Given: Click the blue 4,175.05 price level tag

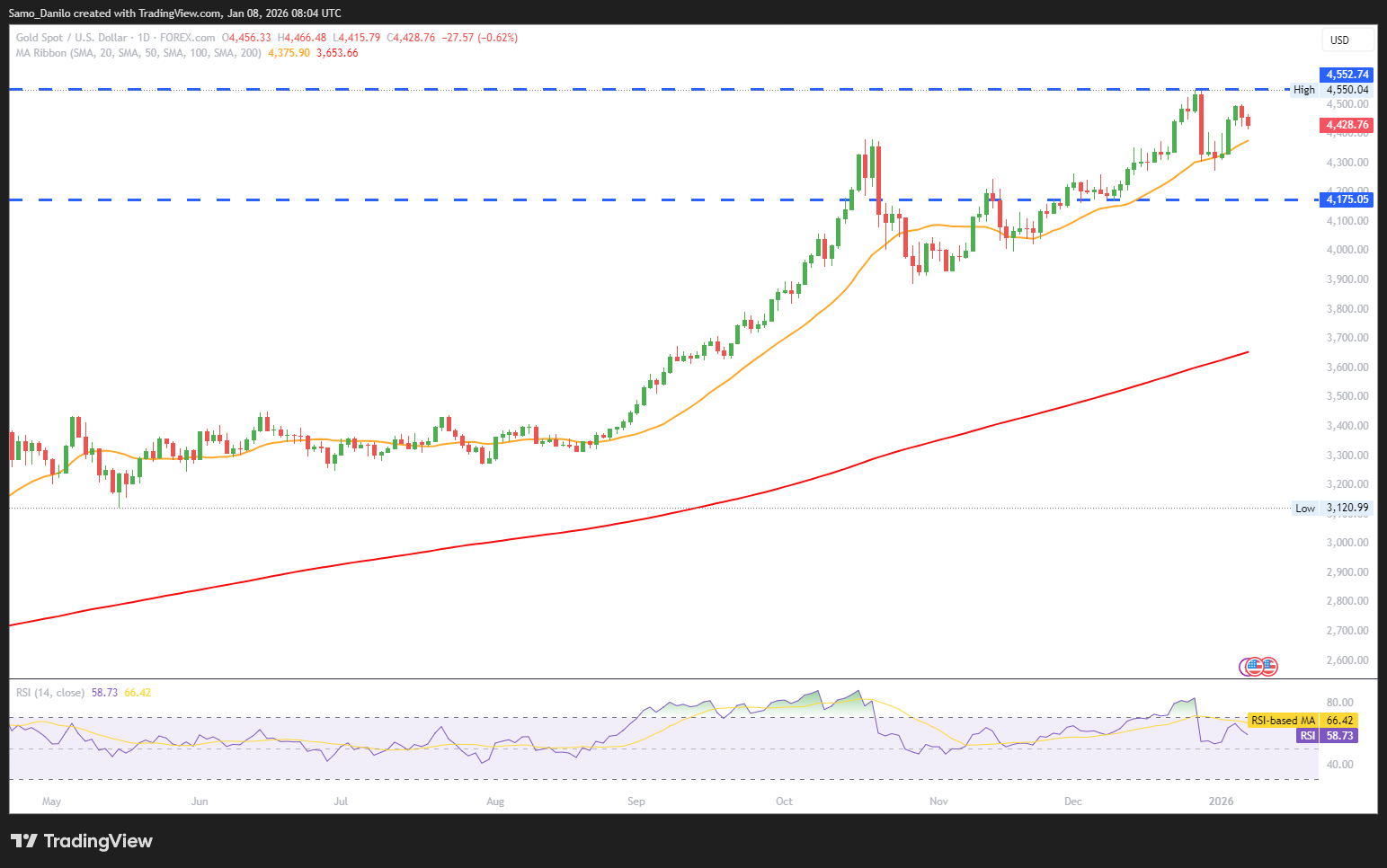Looking at the screenshot, I should coord(1346,199).
